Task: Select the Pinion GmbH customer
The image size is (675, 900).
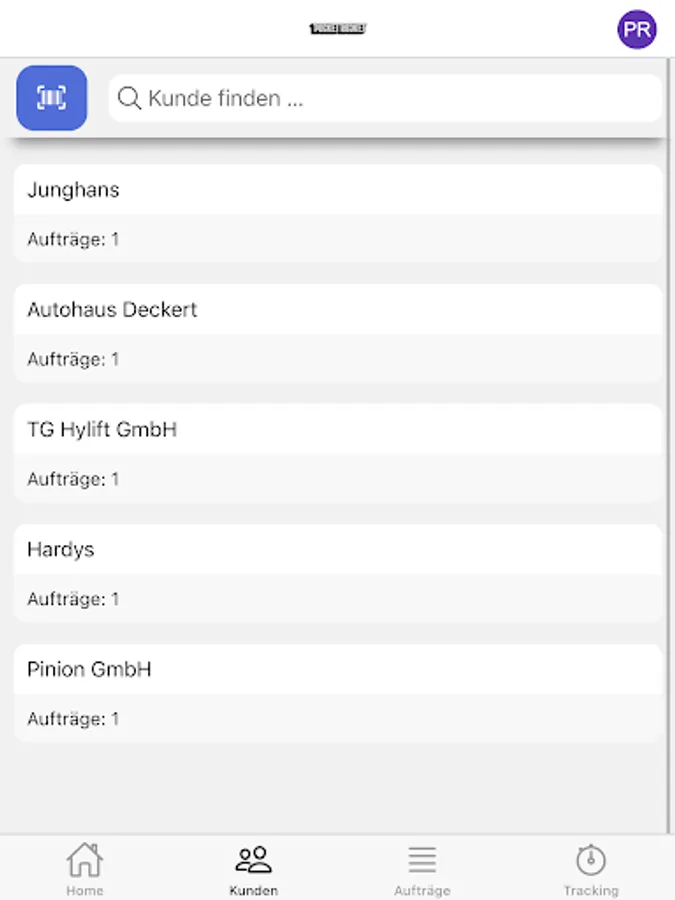Action: click(x=338, y=693)
